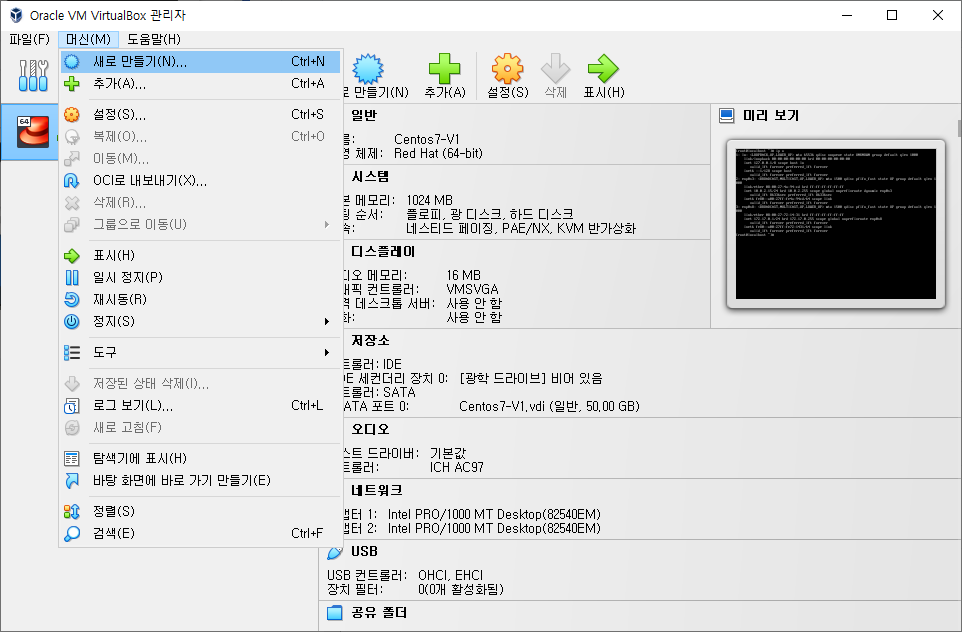Expand the 정지(S) submenu arrow
This screenshot has height=632, width=962.
[x=327, y=322]
